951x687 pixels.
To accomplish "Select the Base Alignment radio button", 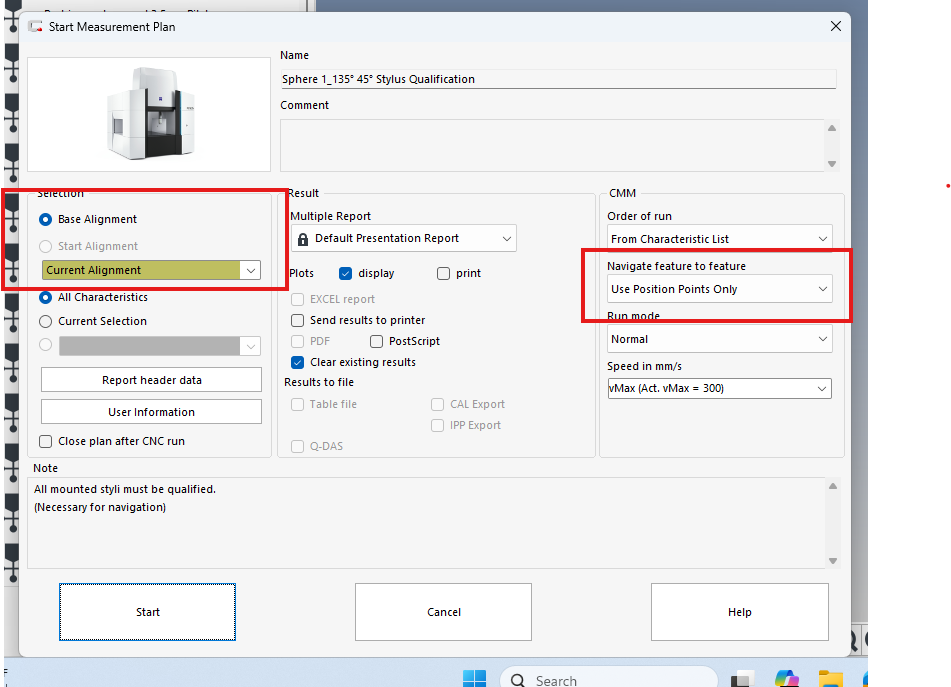I will tap(46, 219).
